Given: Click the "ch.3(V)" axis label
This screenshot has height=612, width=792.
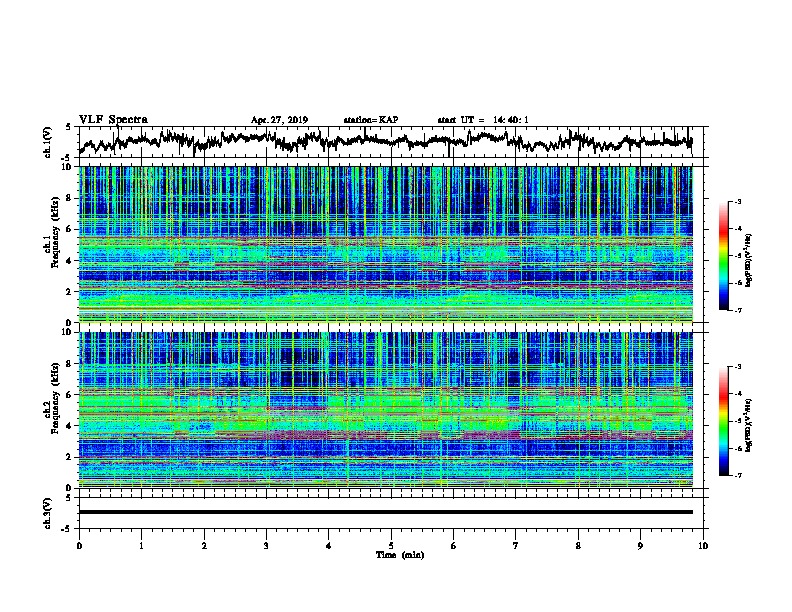Looking at the screenshot, I should point(48,513).
